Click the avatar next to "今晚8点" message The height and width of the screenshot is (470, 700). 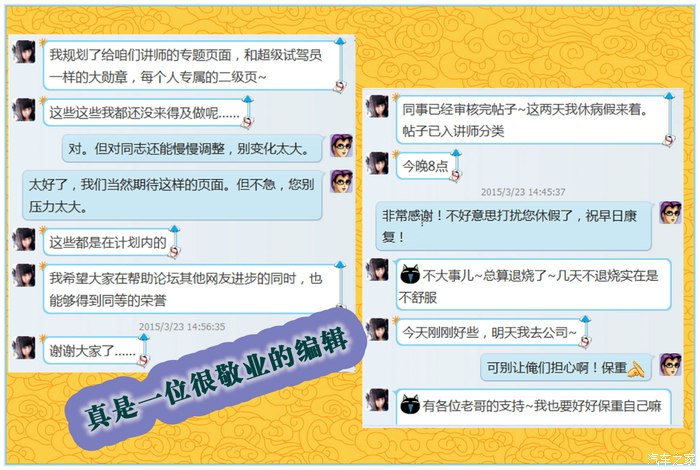pos(378,163)
